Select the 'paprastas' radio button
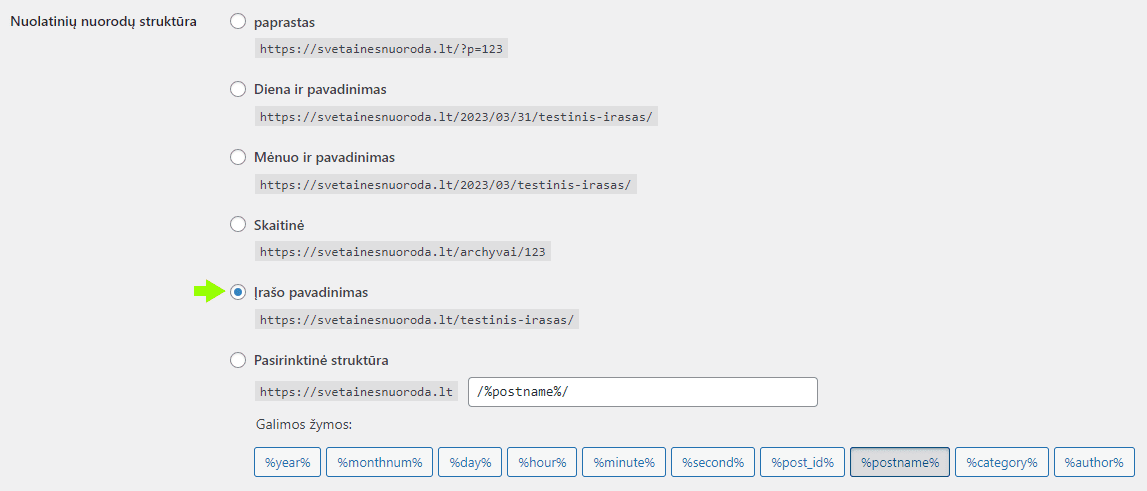The image size is (1147, 491). coord(238,21)
